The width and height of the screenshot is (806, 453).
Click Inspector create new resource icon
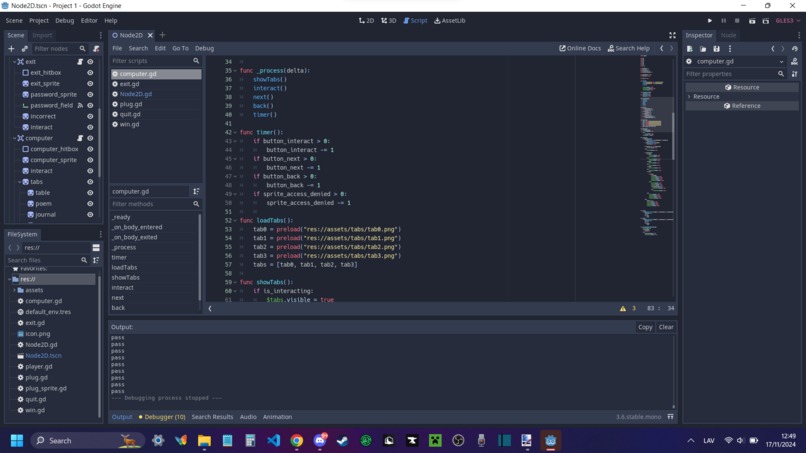coord(690,49)
